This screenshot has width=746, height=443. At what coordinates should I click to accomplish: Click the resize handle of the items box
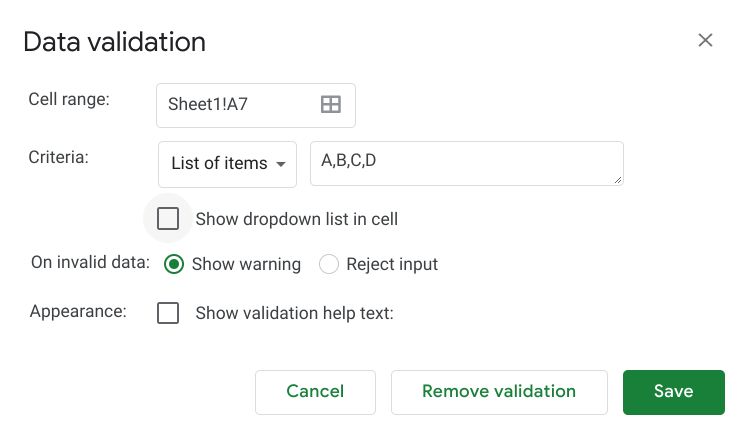tap(617, 179)
